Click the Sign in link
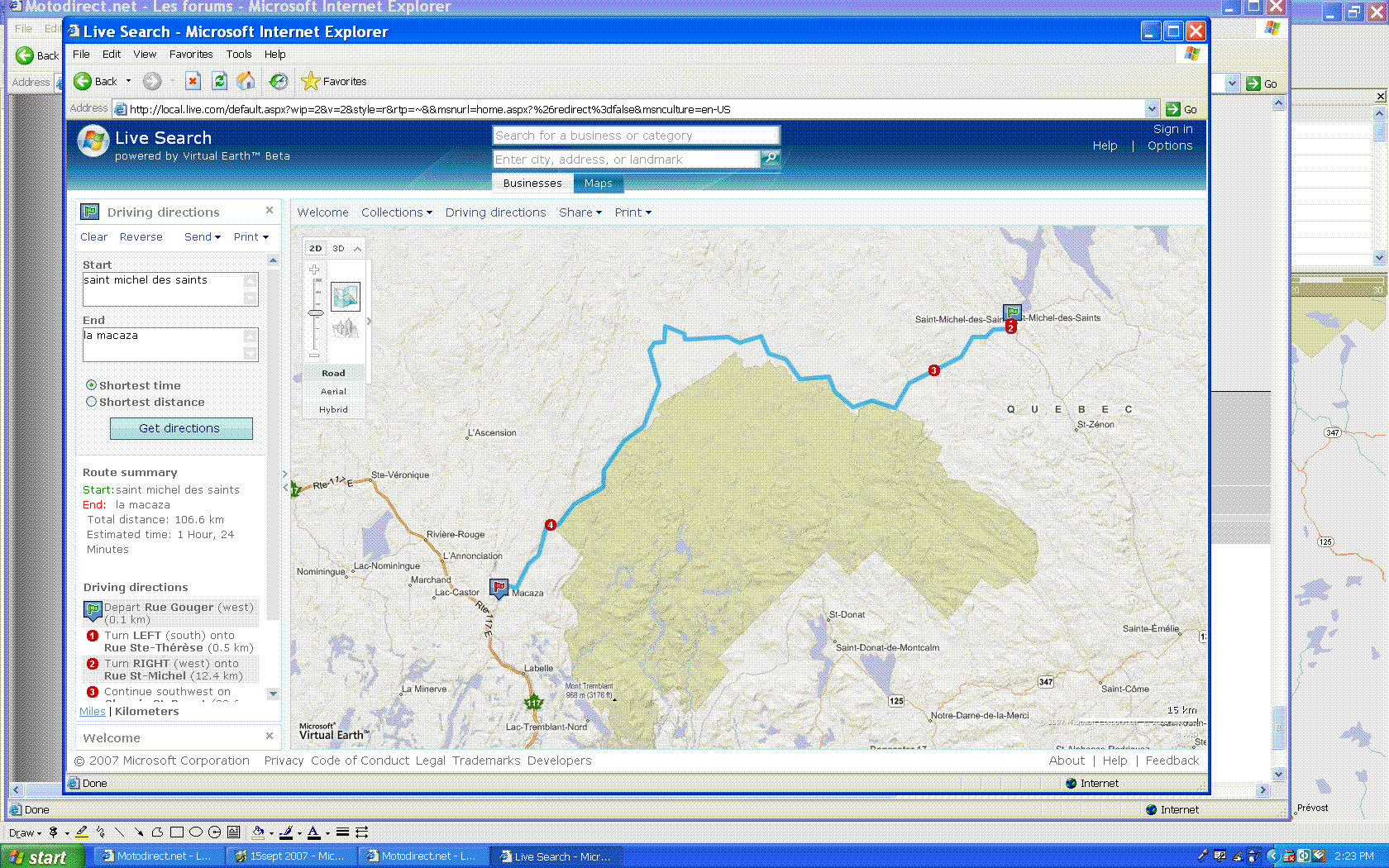Viewport: 1389px width, 868px height. (x=1172, y=129)
